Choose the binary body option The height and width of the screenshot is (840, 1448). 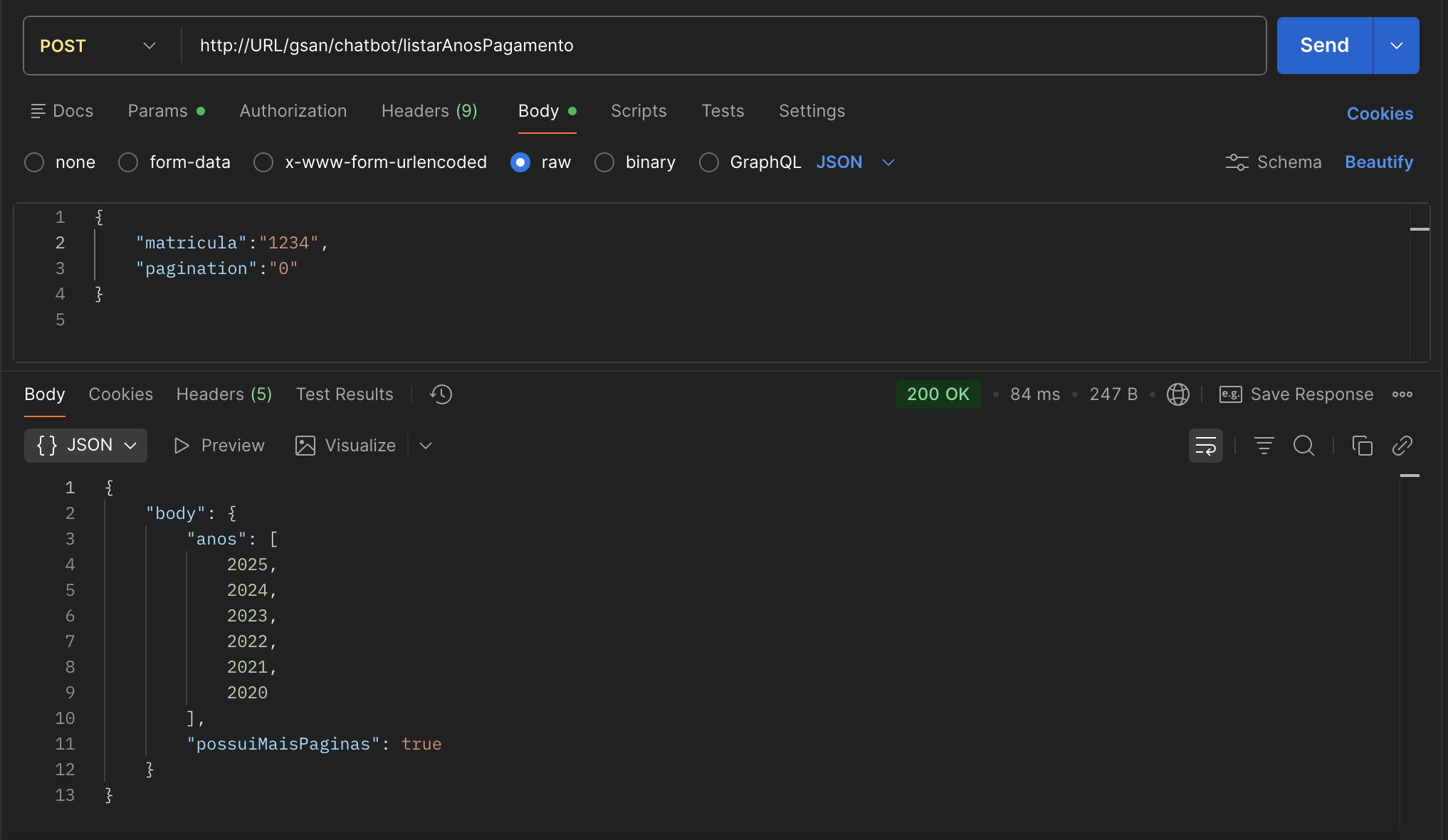tap(604, 162)
